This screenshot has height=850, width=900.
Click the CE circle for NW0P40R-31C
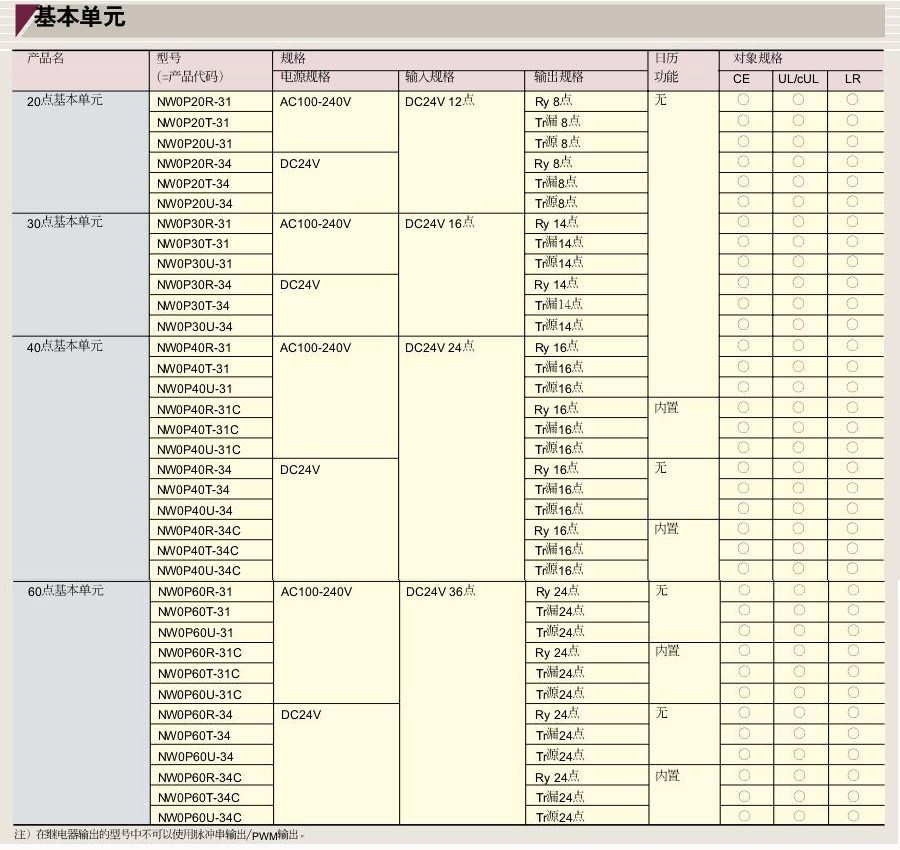[x=743, y=407]
